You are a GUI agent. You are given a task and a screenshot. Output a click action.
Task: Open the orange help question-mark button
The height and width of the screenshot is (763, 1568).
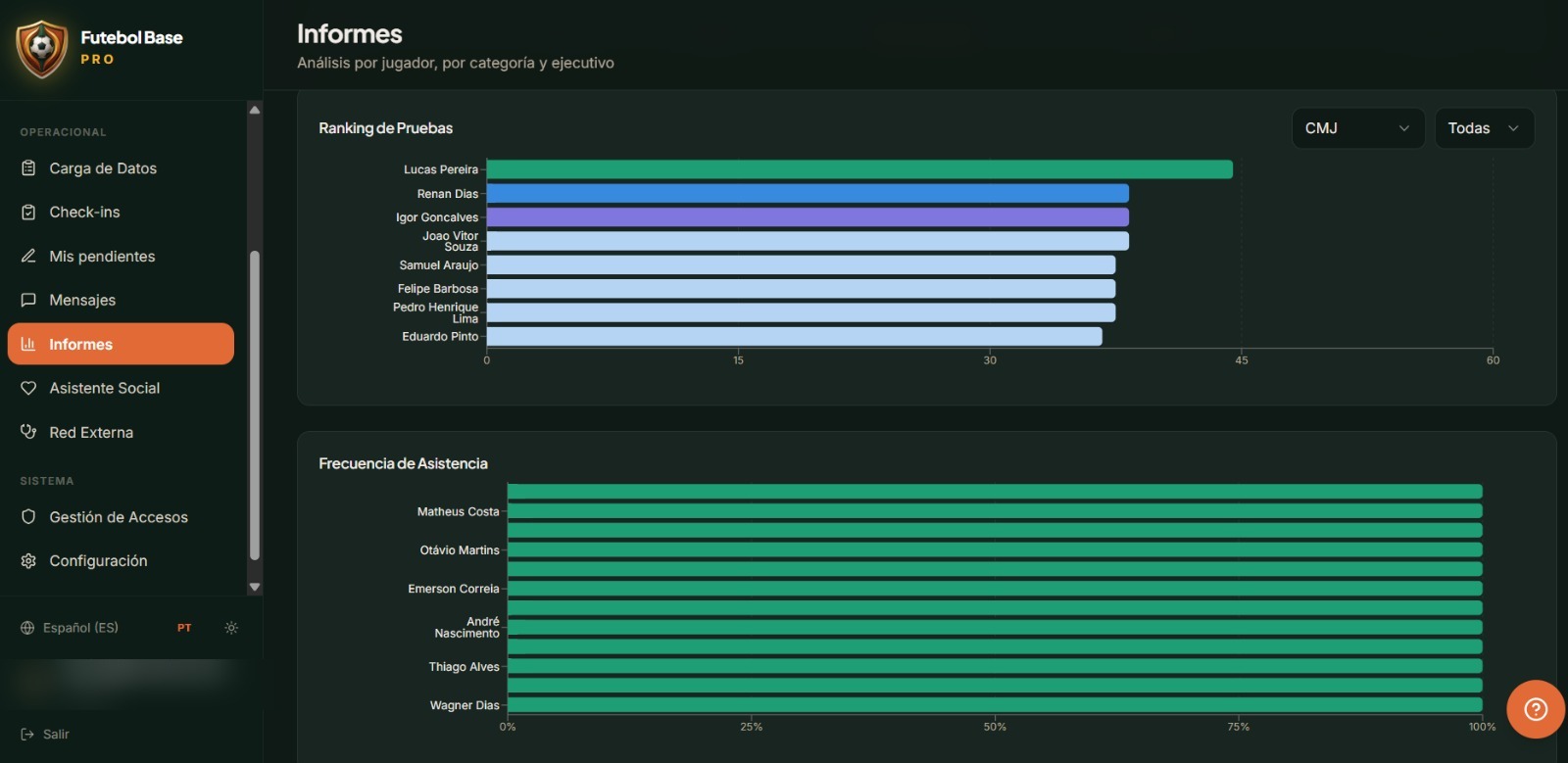coord(1536,709)
